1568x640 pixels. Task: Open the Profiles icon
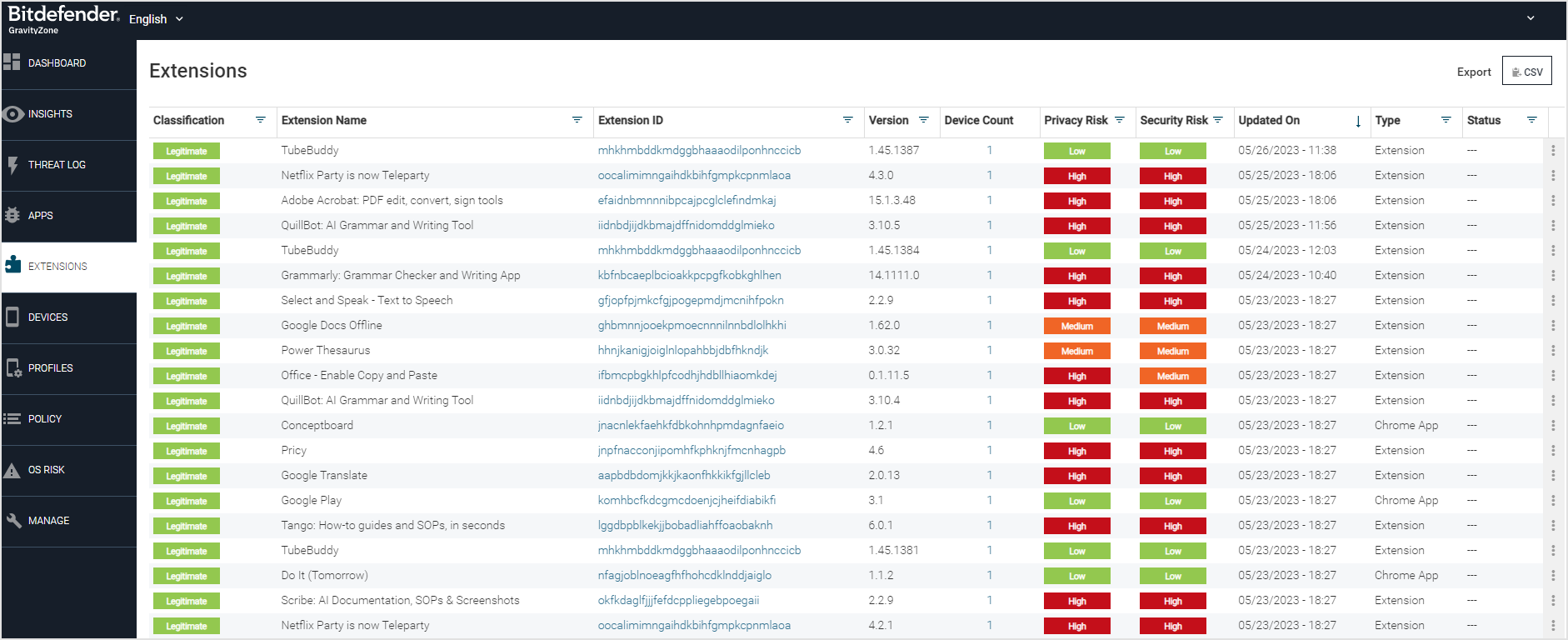click(12, 367)
